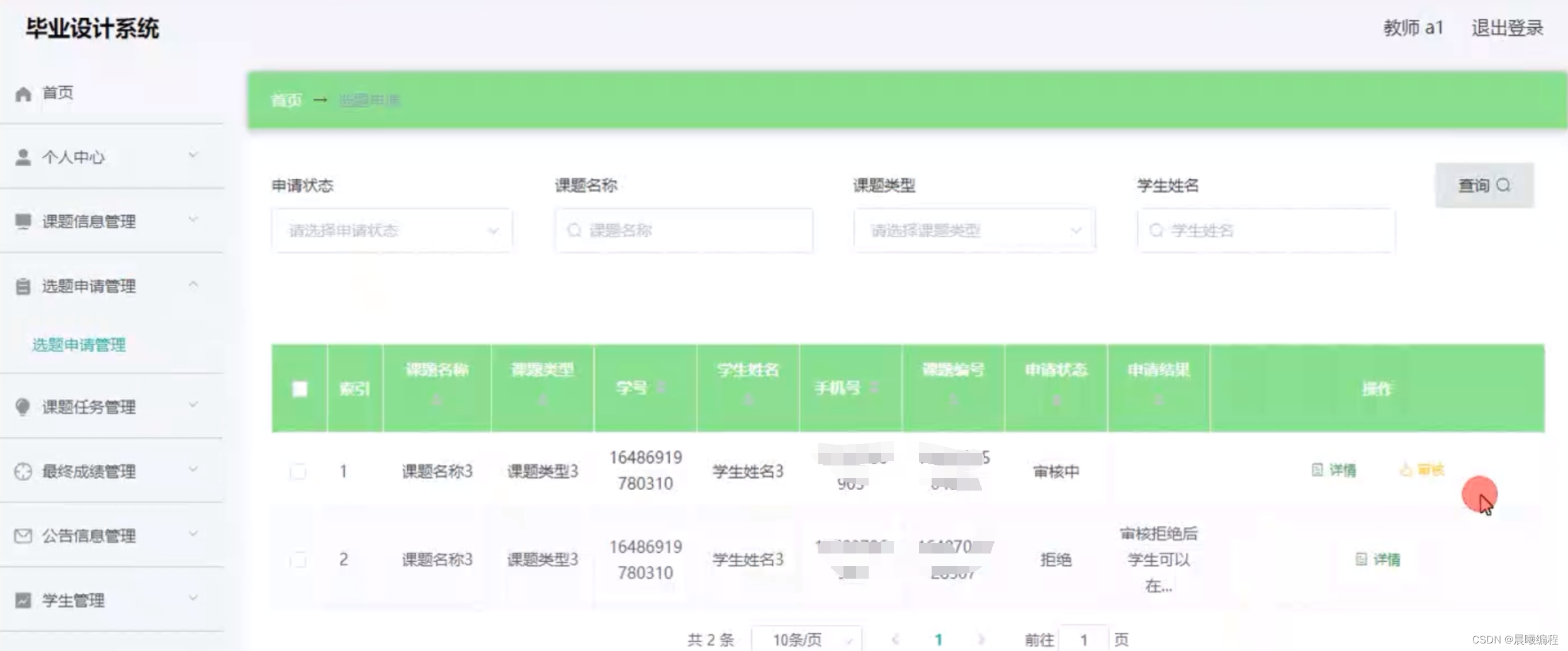Click 首页 in the breadcrumb bar
1568x651 pixels.
(x=286, y=100)
